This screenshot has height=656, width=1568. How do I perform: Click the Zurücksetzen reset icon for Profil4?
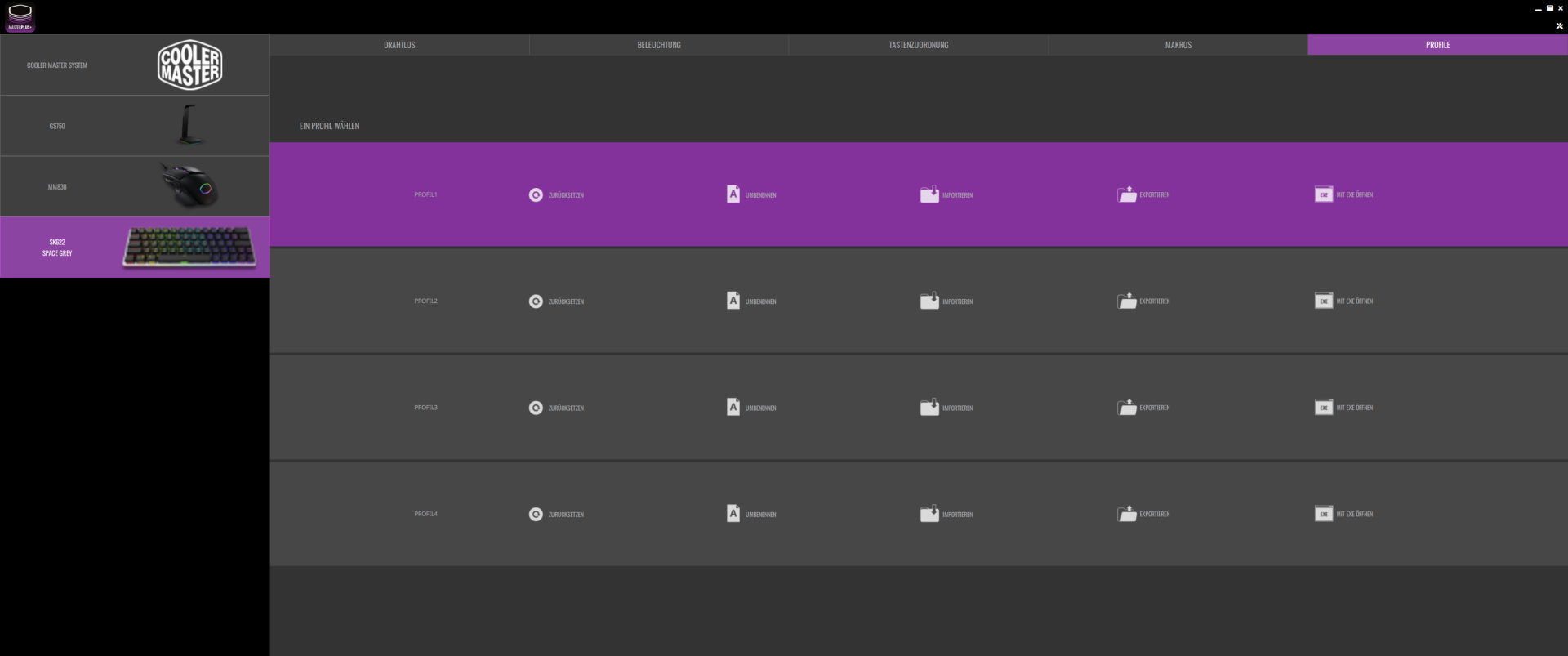pos(536,515)
